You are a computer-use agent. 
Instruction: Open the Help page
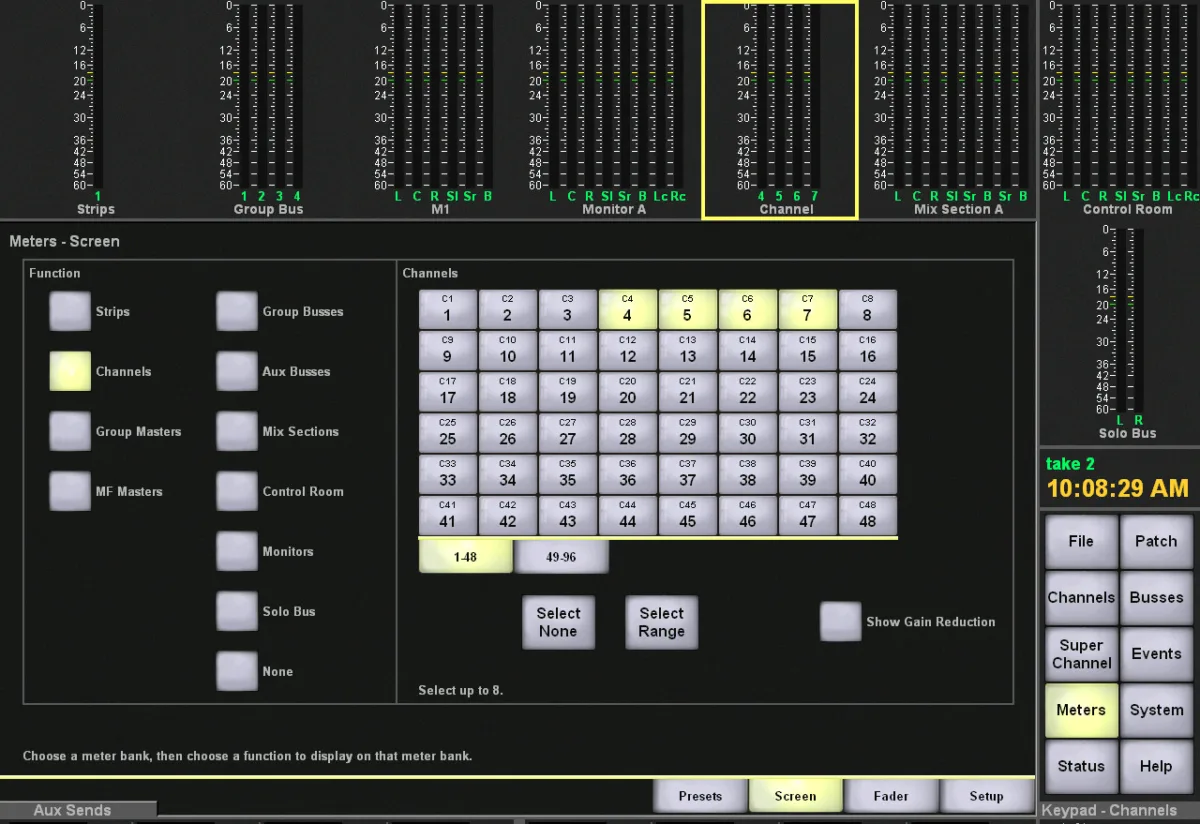pos(1156,766)
